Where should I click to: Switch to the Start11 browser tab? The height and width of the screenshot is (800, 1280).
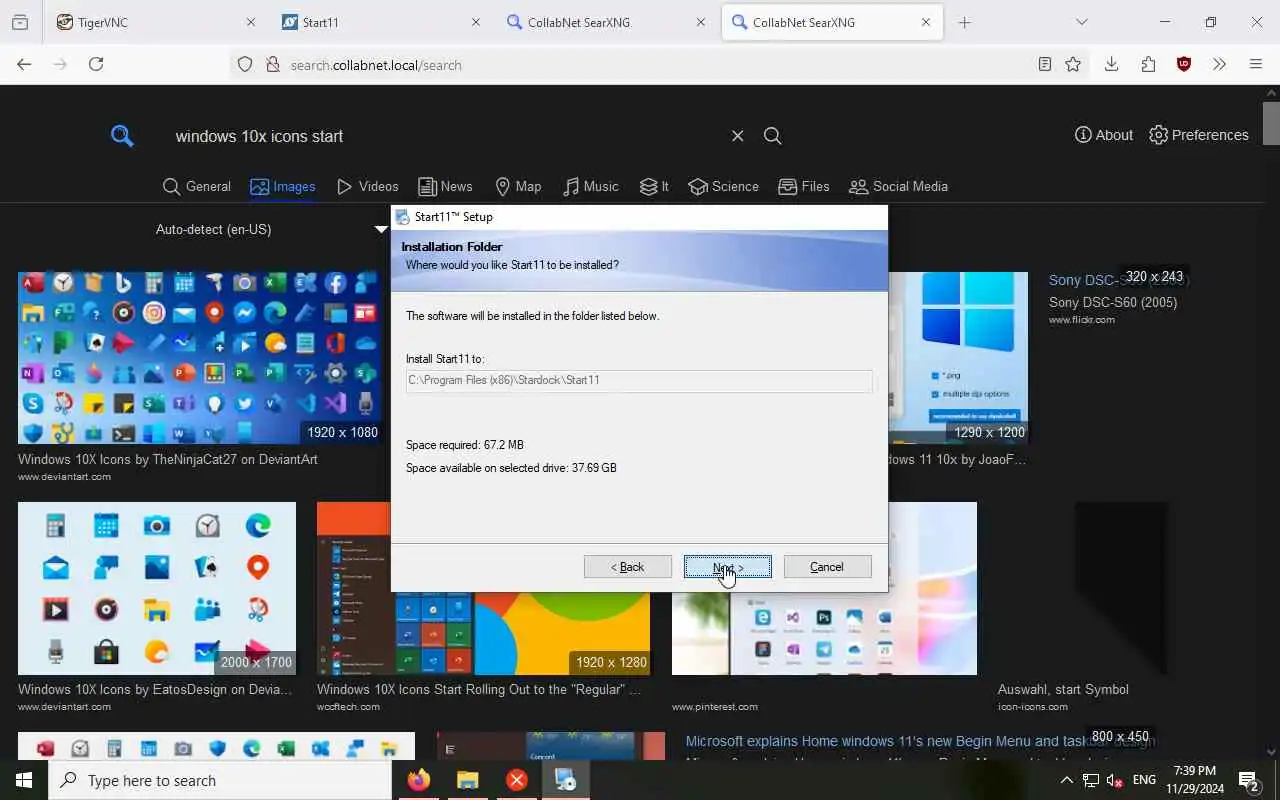pyautogui.click(x=380, y=22)
